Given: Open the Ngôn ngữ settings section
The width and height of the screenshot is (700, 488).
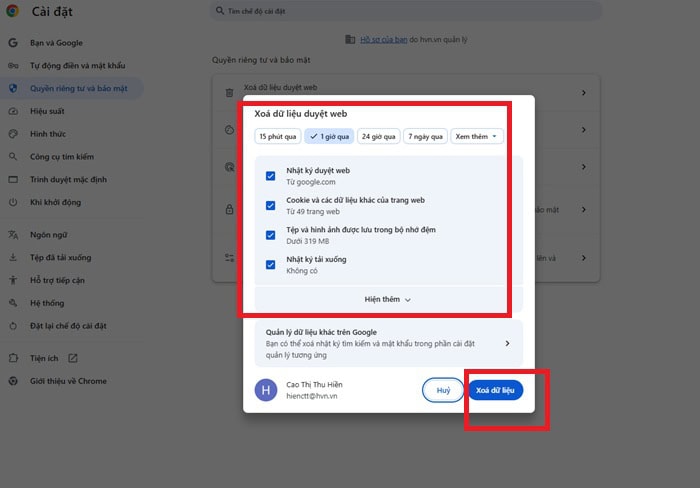Looking at the screenshot, I should (49, 235).
